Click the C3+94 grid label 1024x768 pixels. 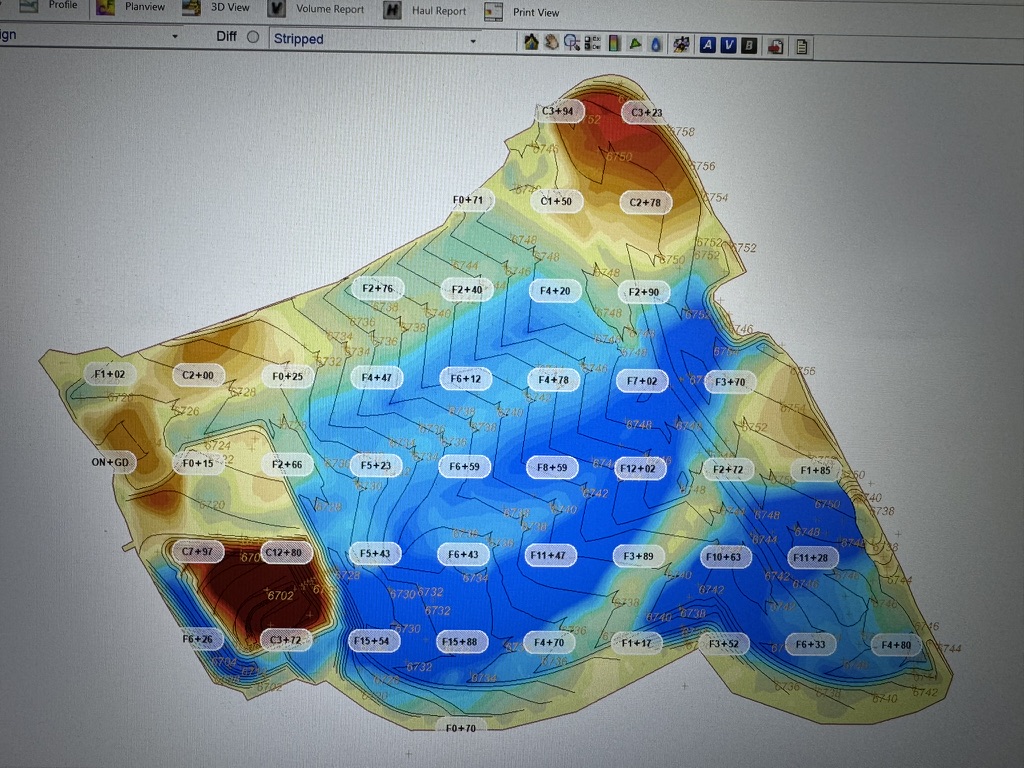click(x=558, y=111)
